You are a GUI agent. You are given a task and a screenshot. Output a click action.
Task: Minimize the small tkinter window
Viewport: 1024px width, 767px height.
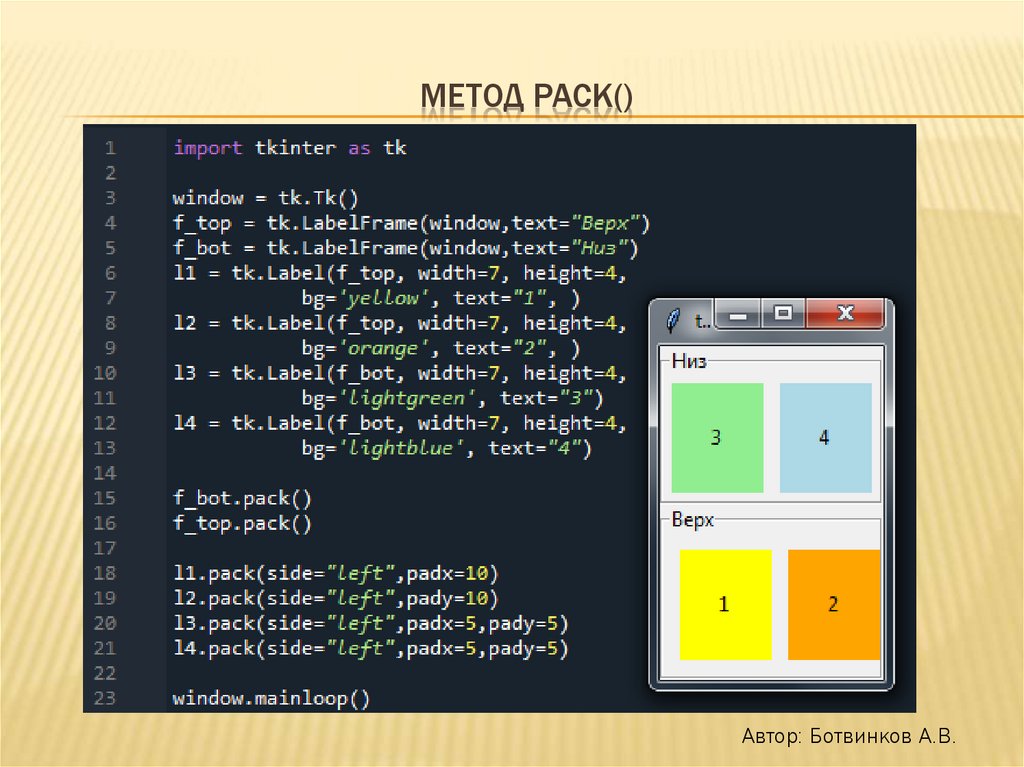[738, 314]
